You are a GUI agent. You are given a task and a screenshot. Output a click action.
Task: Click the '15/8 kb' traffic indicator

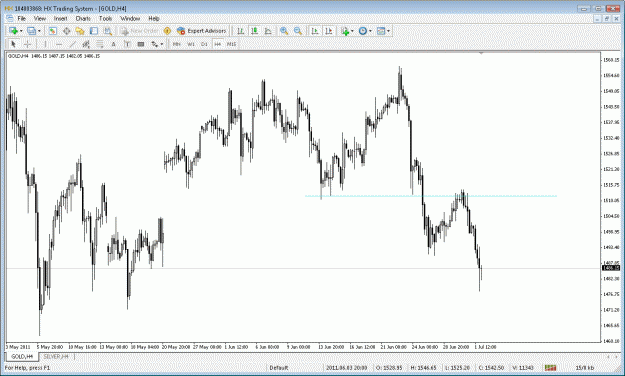click(585, 368)
